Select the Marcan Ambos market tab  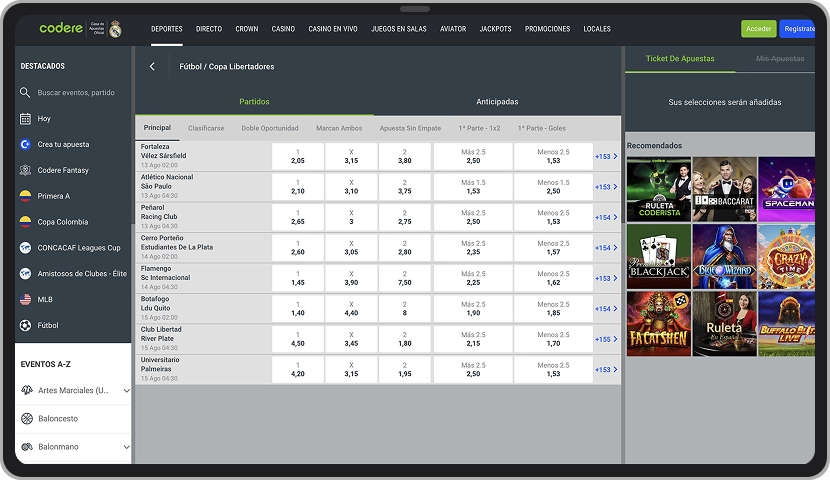coord(339,128)
